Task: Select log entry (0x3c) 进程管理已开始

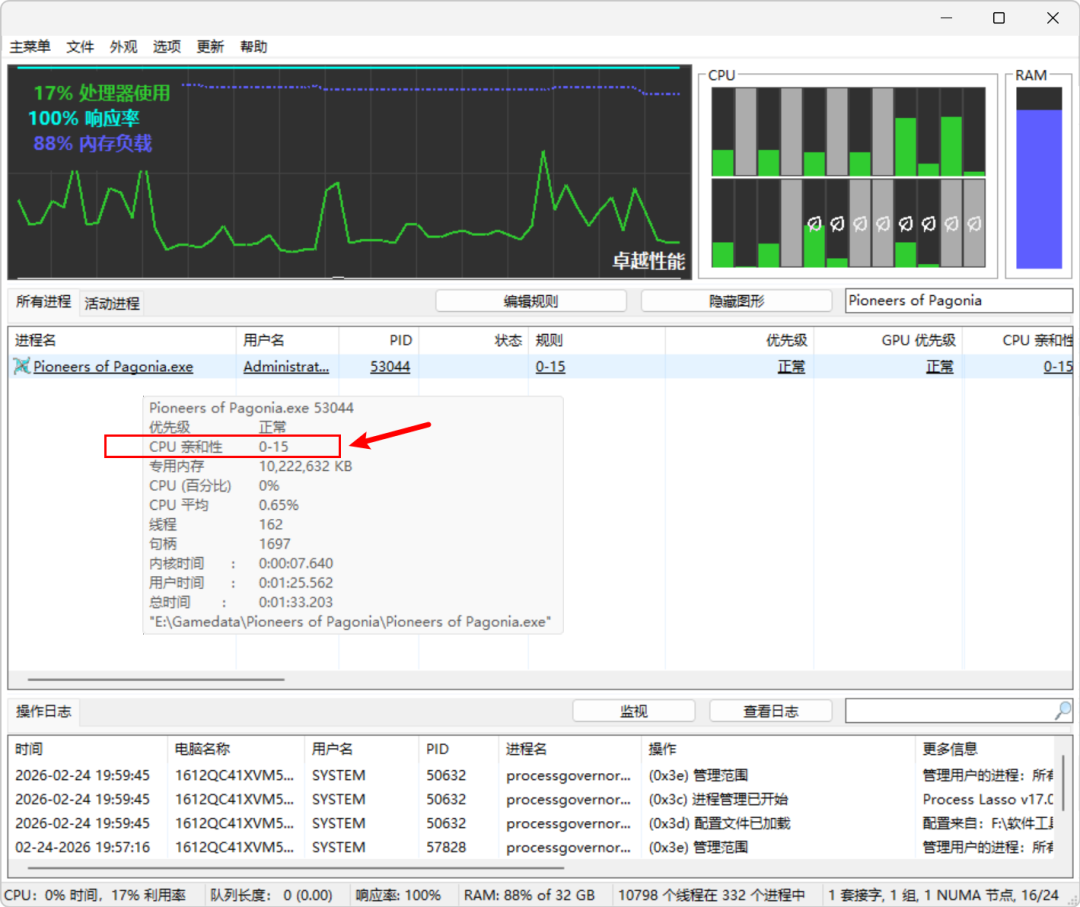Action: (530, 799)
